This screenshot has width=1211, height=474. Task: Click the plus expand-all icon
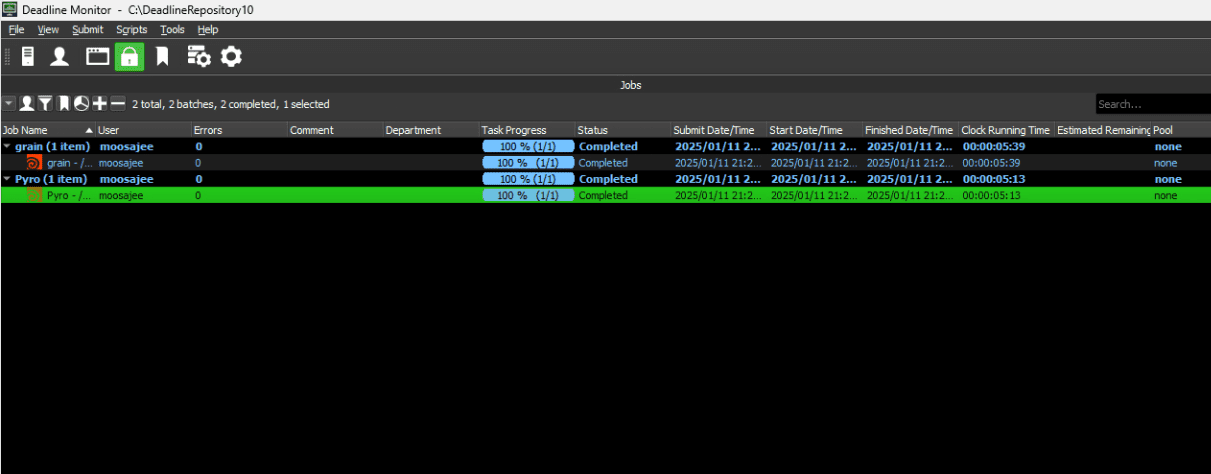point(99,104)
